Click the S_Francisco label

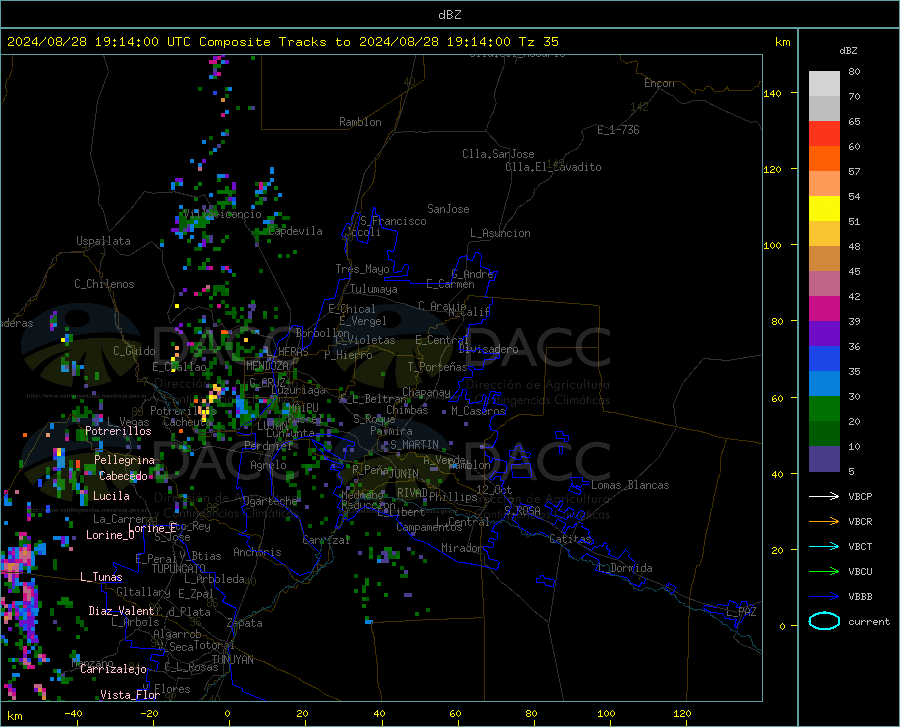click(x=393, y=221)
